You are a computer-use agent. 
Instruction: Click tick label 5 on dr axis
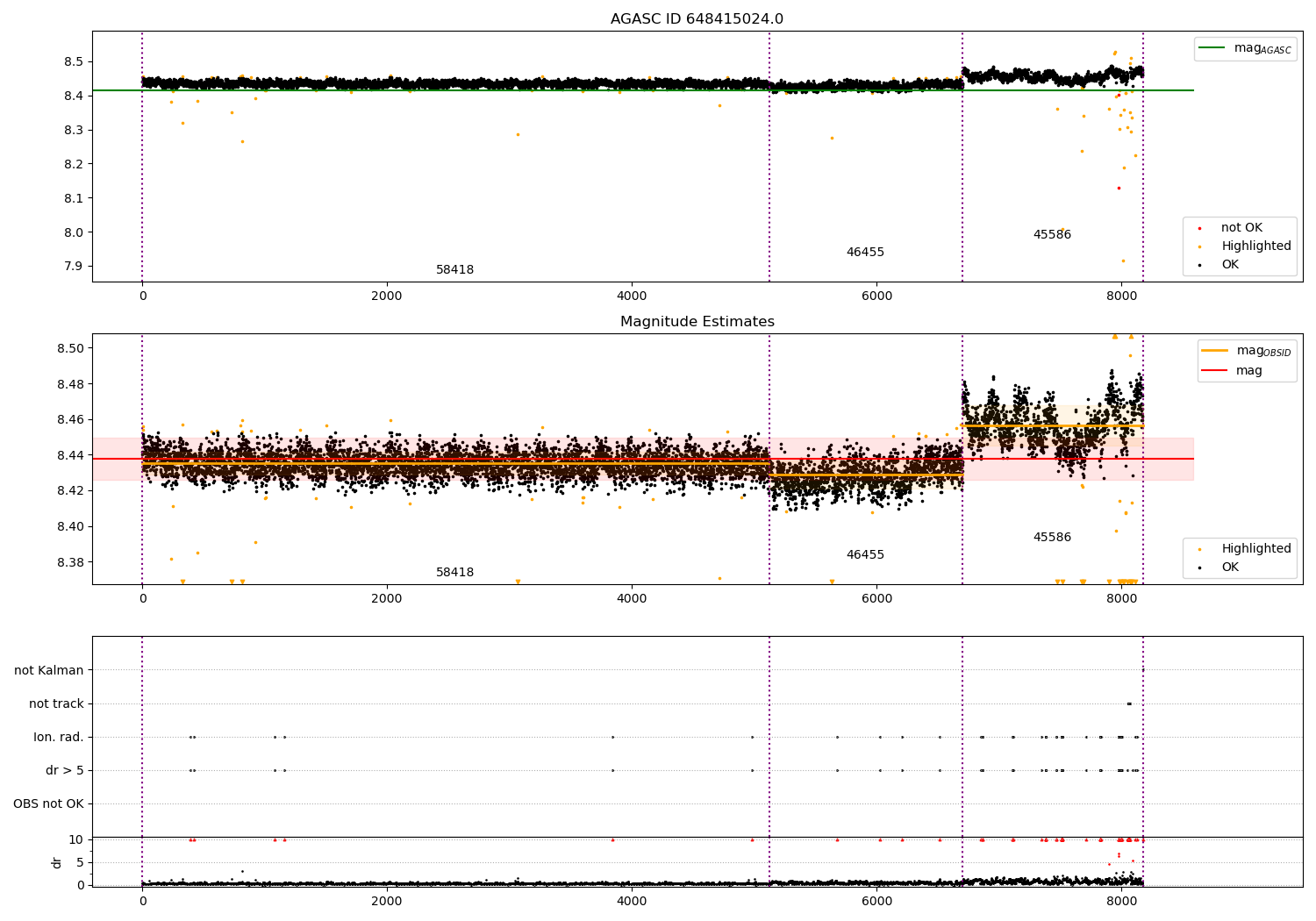[80, 863]
